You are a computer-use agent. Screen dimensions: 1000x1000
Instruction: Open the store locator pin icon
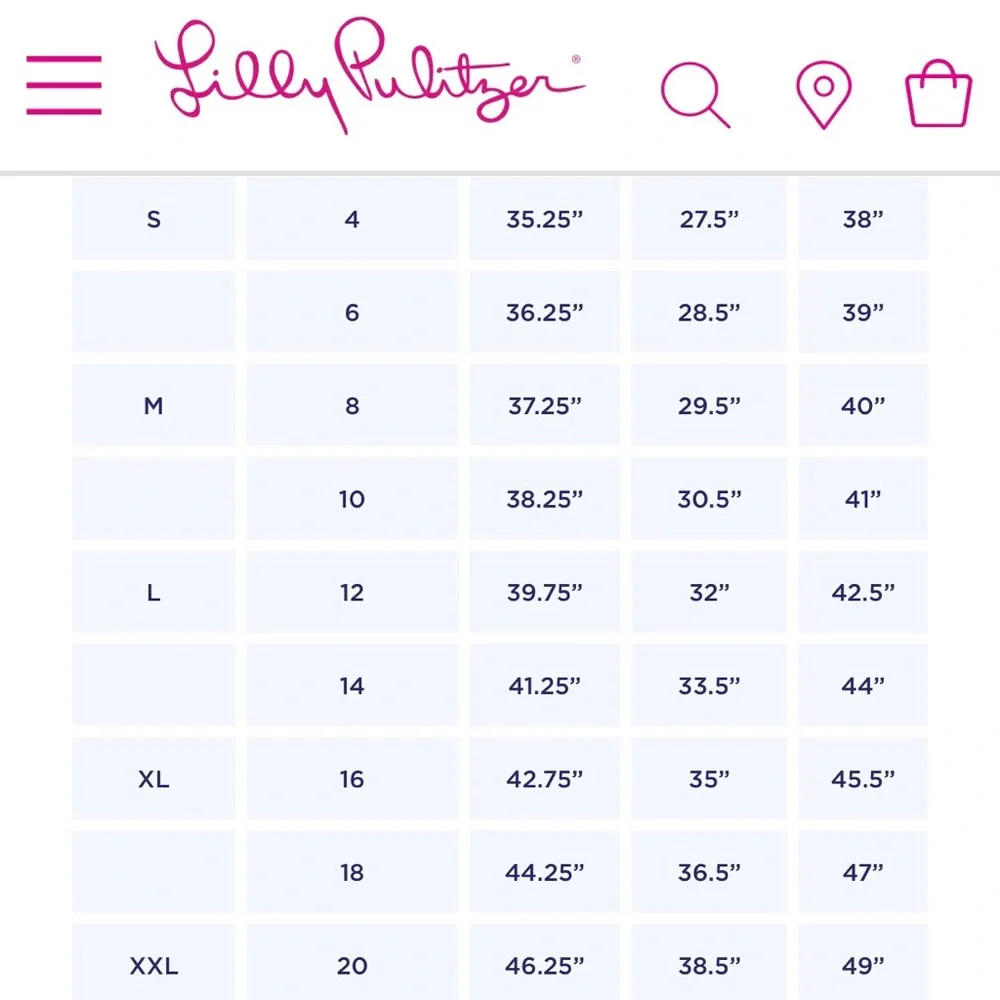pos(823,93)
